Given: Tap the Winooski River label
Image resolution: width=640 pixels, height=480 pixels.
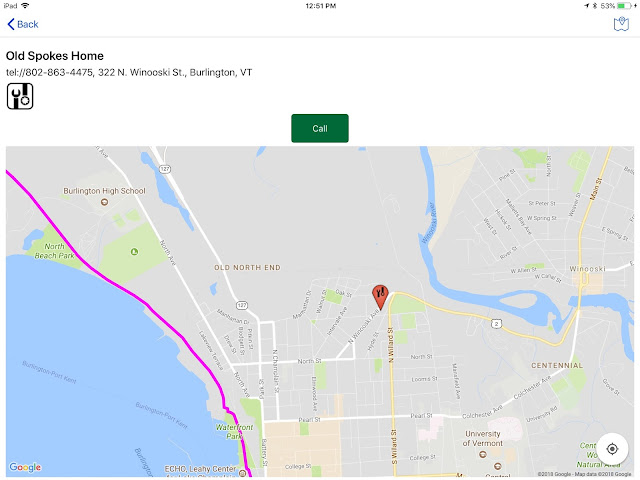Looking at the screenshot, I should click(x=429, y=223).
